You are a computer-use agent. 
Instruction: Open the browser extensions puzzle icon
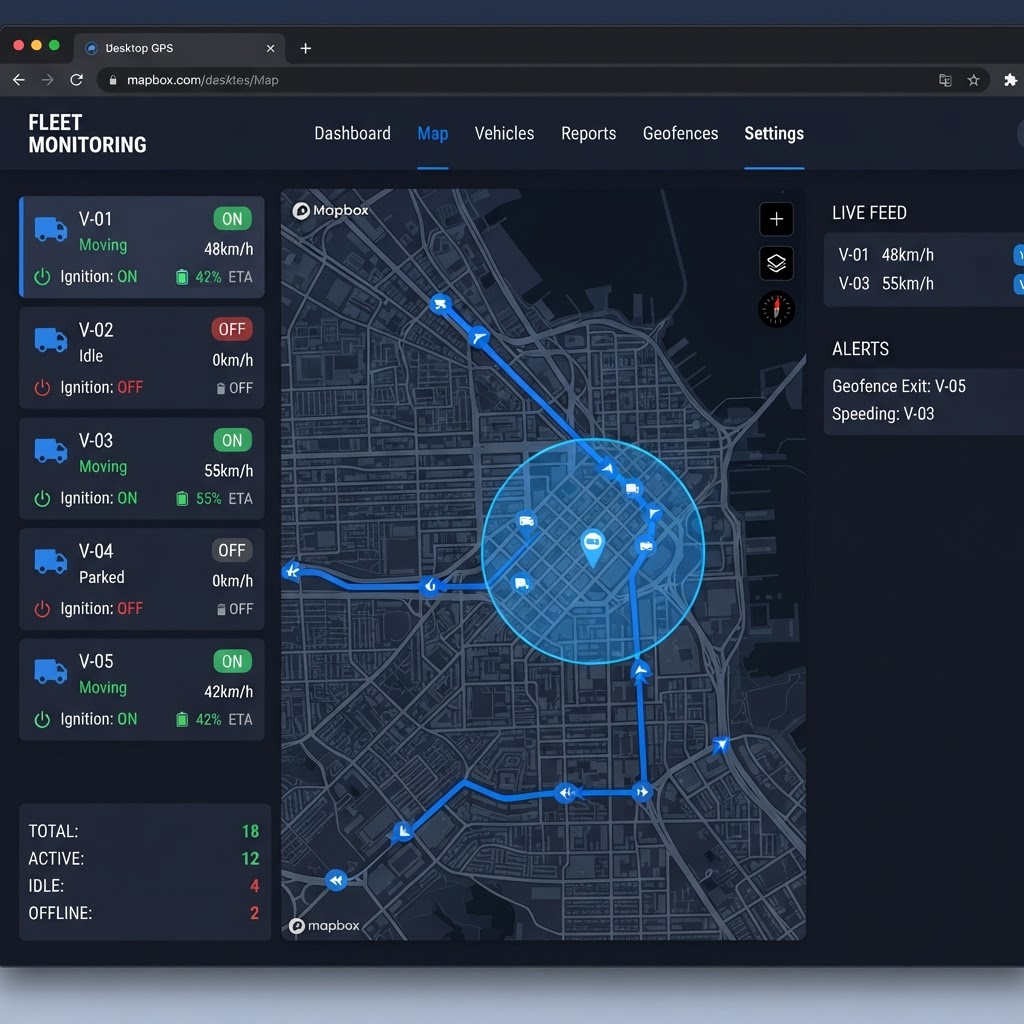pyautogui.click(x=1010, y=80)
